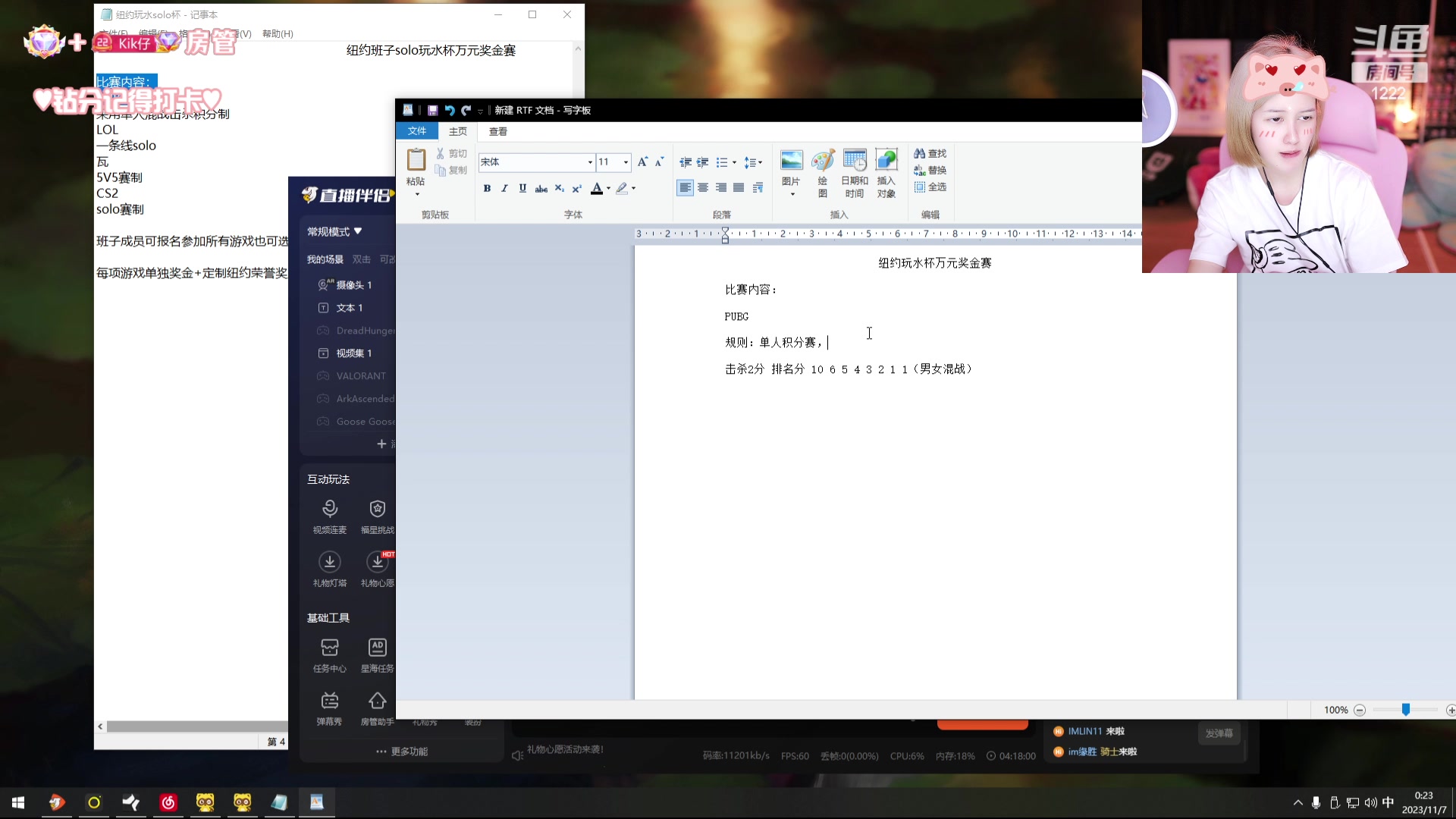Decrease the paragraph indent
Image resolution: width=1456 pixels, height=819 pixels.
[x=686, y=162]
